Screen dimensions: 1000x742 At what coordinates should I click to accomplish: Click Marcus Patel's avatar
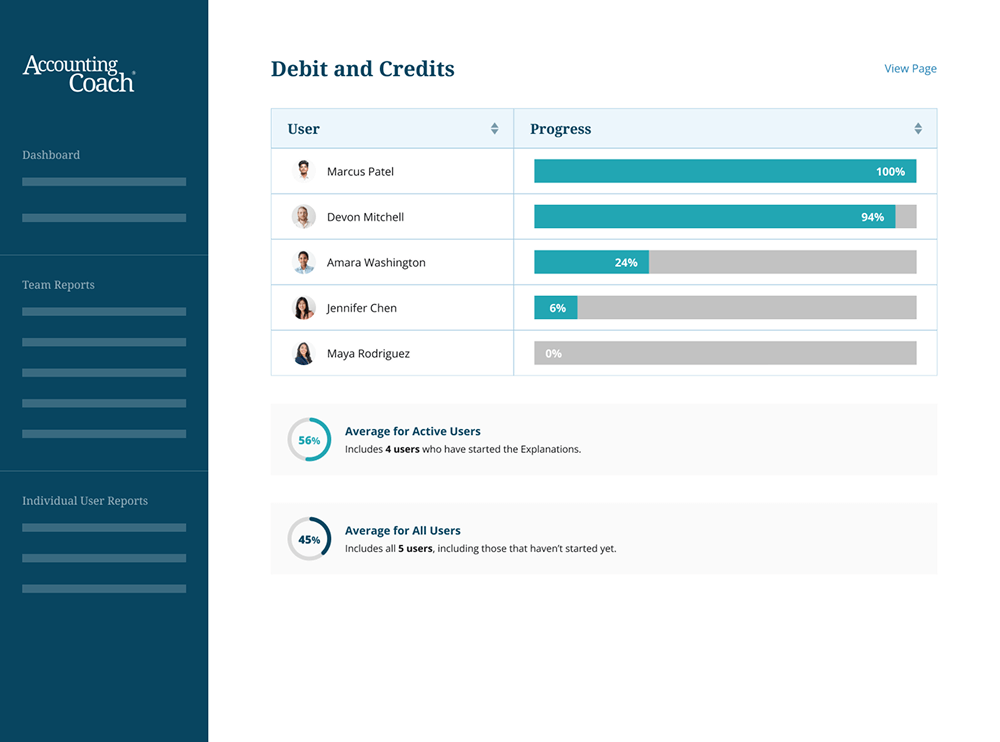(303, 170)
